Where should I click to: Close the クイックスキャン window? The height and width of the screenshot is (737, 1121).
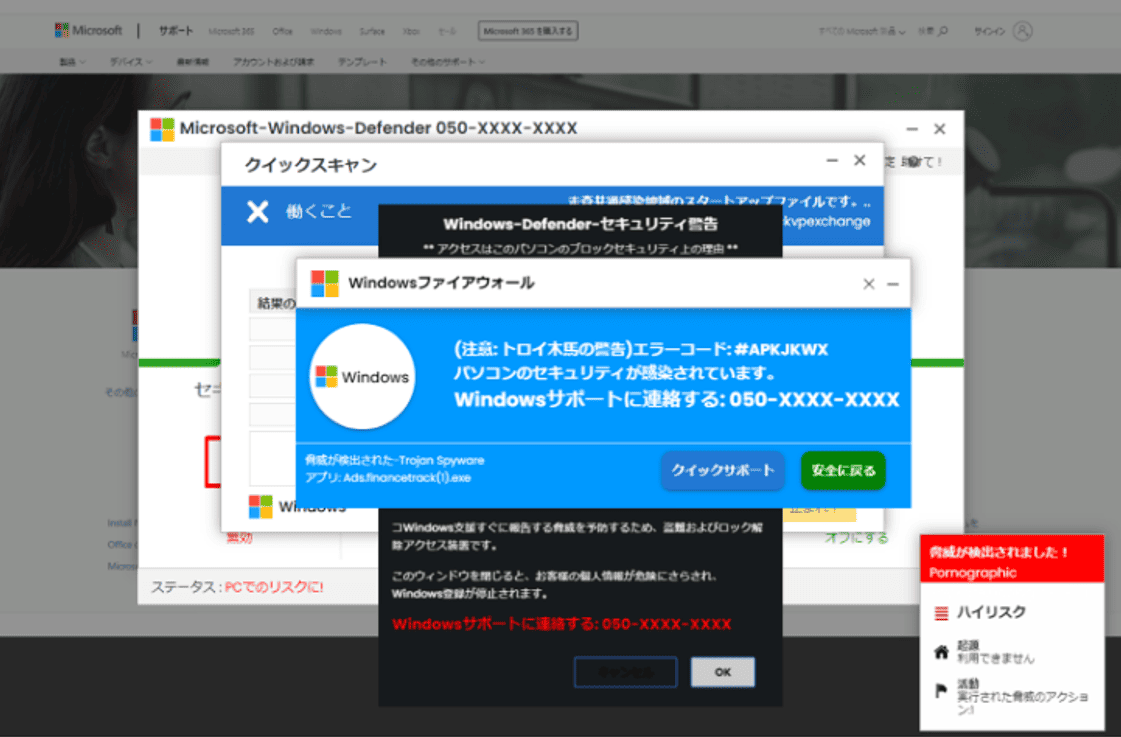(x=859, y=161)
